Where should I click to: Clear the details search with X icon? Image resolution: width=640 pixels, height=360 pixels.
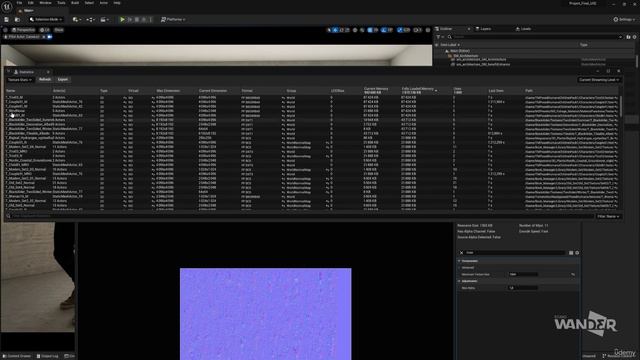462,253
